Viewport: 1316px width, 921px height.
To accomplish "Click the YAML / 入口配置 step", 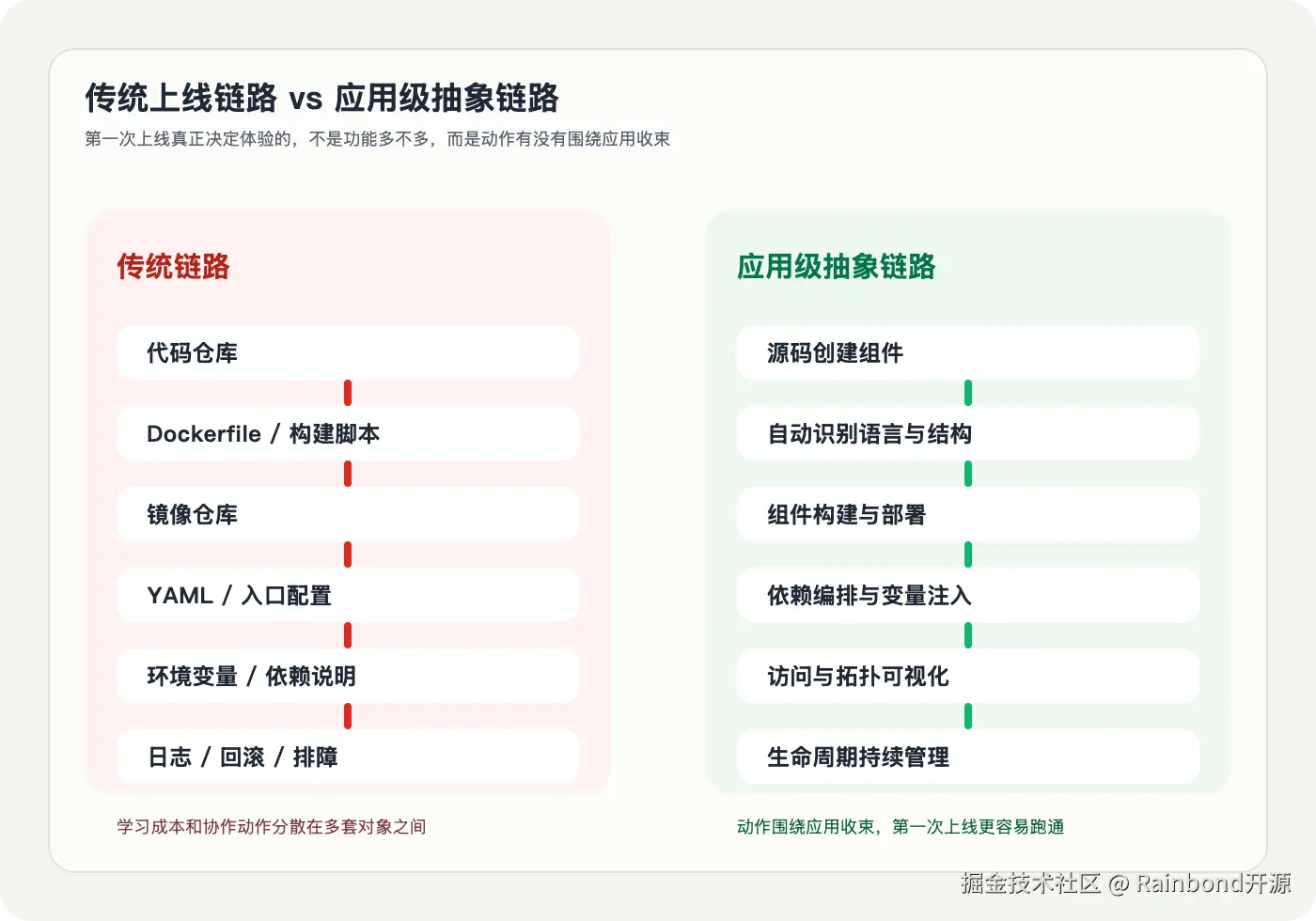I will pos(346,596).
